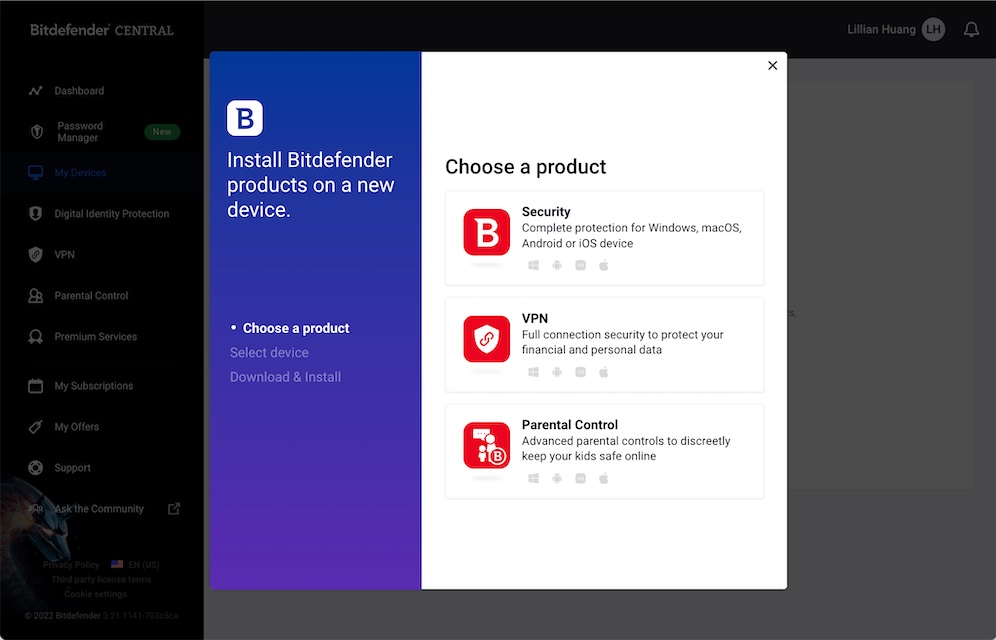Click iOS icon under Security
Image resolution: width=996 pixels, height=640 pixels.
click(581, 265)
